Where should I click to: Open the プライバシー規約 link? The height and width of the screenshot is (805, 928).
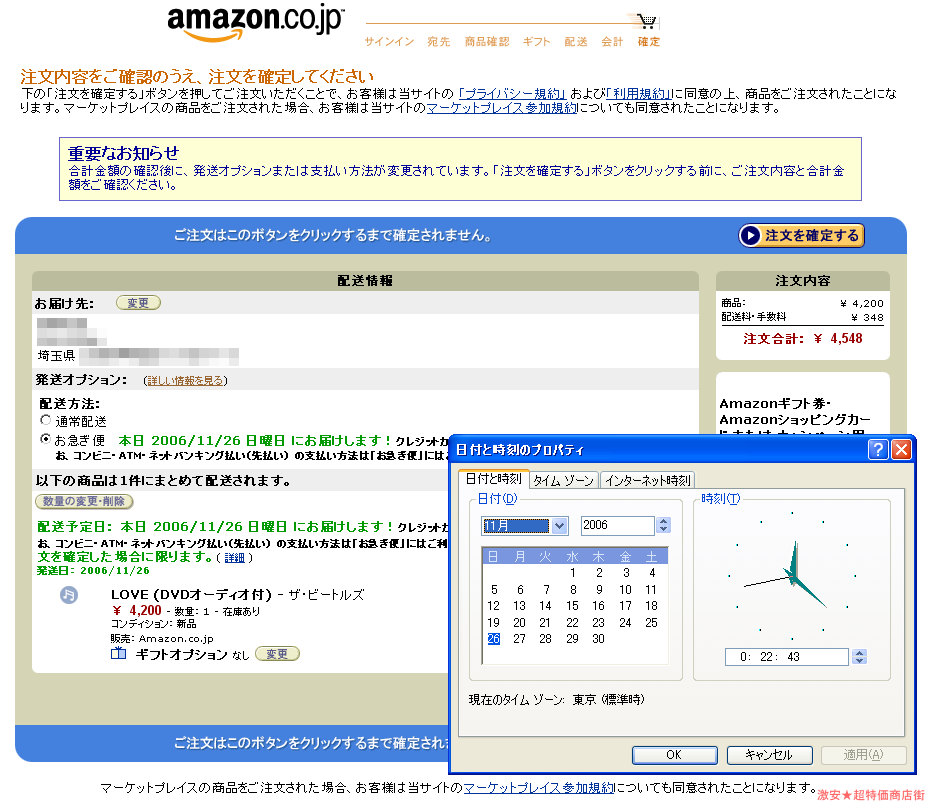[x=512, y=94]
